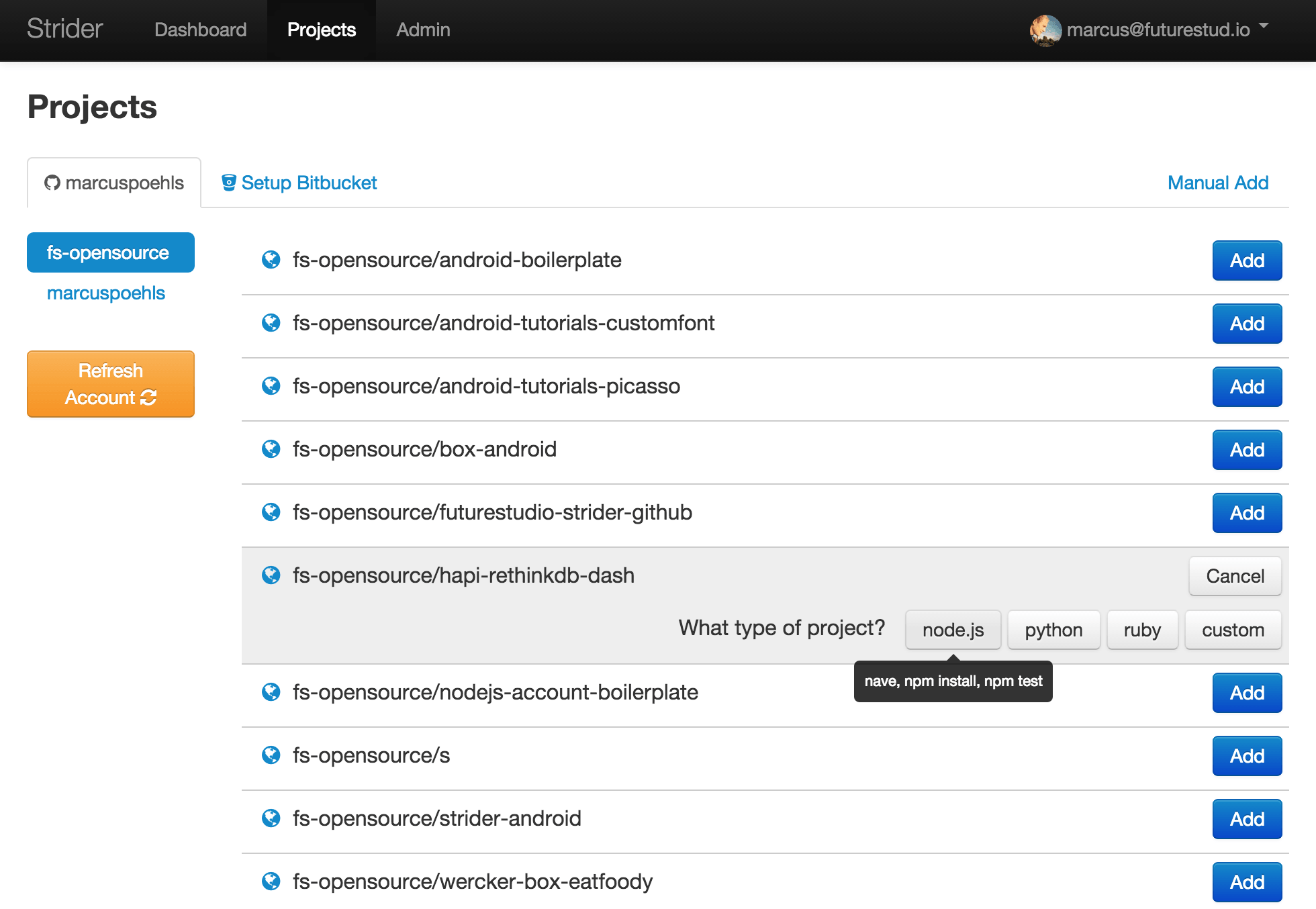Choose ruby project type
Viewport: 1316px width, 909px height.
(x=1142, y=630)
